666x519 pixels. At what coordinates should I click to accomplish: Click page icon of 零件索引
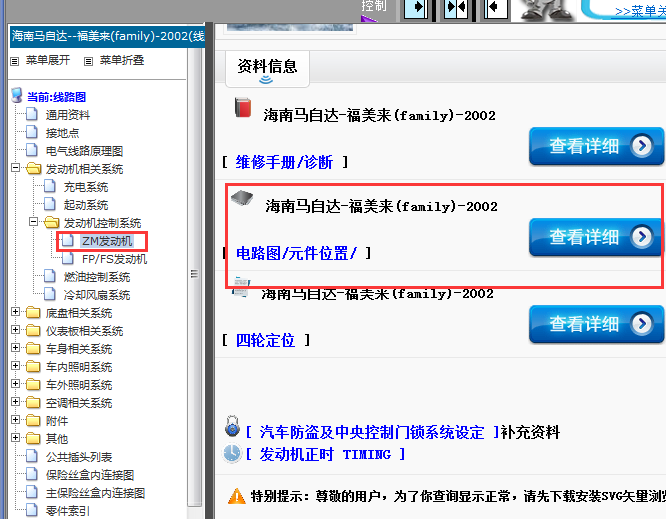tap(32, 510)
